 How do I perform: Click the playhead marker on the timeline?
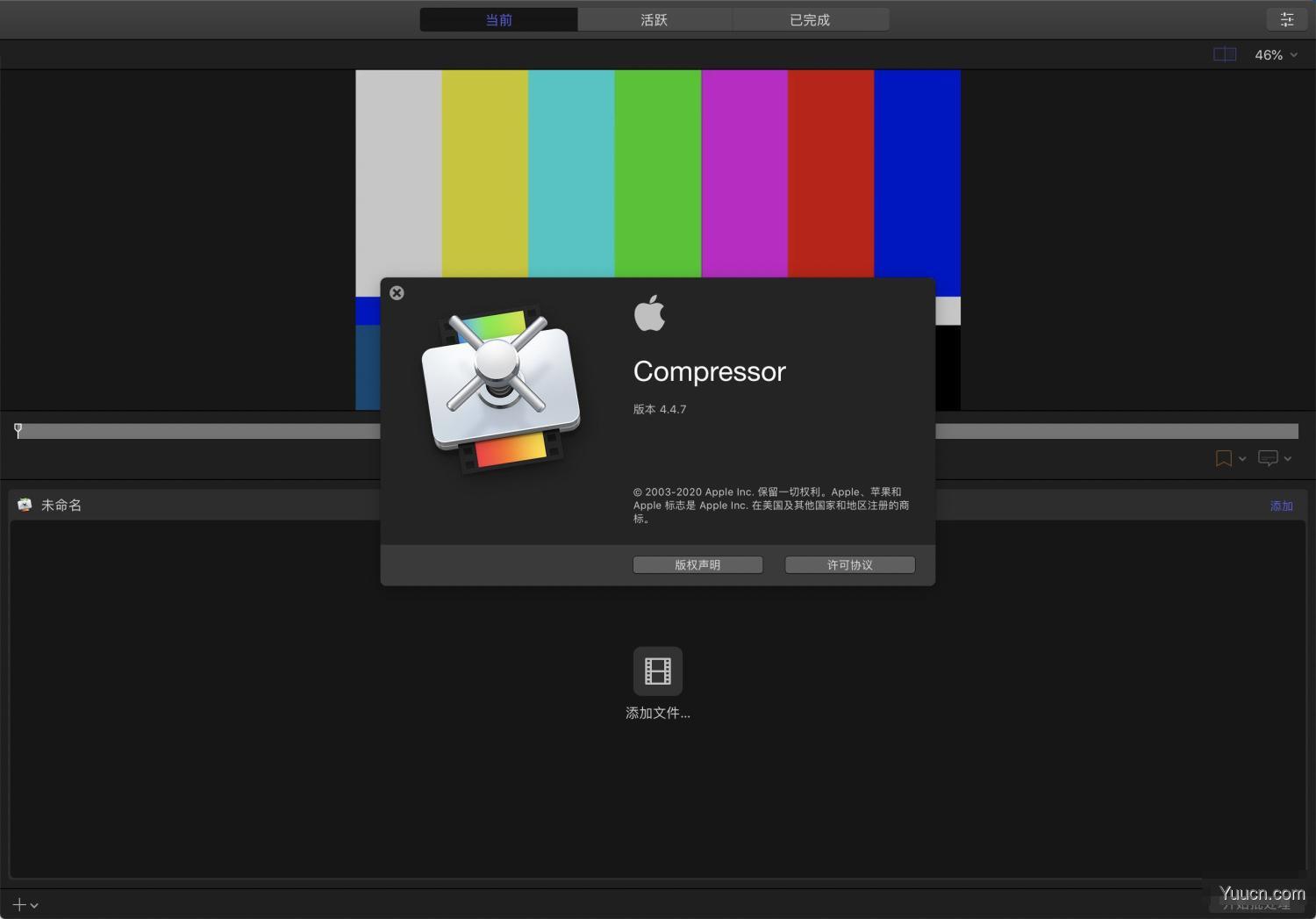pos(18,430)
